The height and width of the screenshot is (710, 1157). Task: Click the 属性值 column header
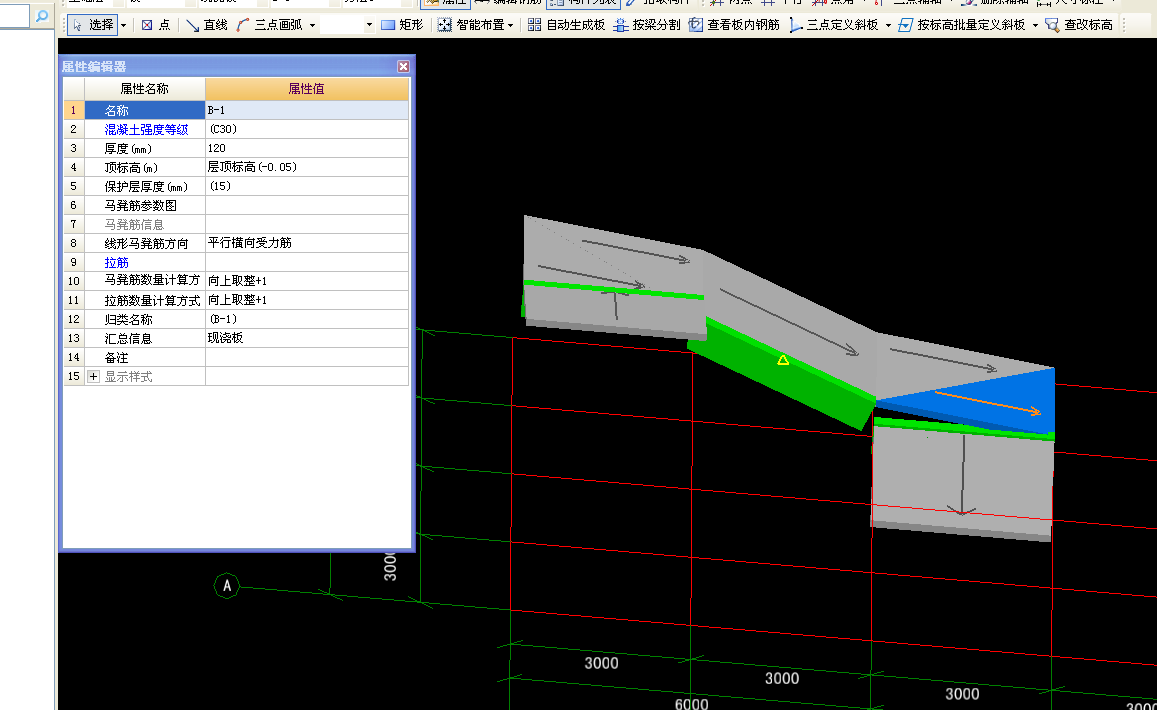(x=306, y=89)
